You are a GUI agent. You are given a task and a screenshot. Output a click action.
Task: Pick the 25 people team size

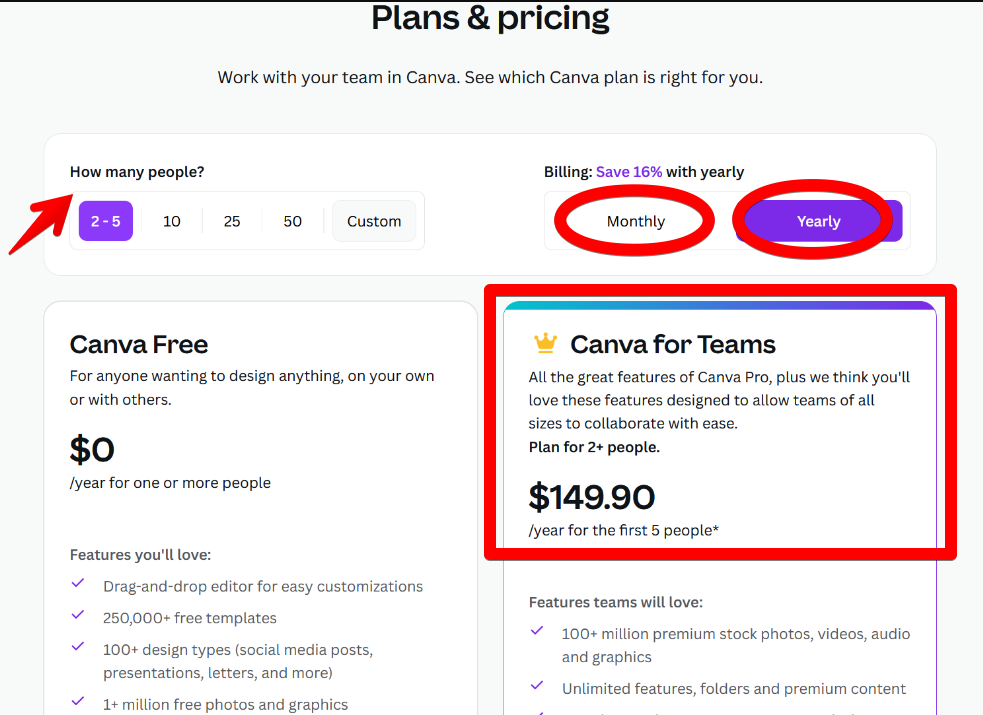pos(232,221)
